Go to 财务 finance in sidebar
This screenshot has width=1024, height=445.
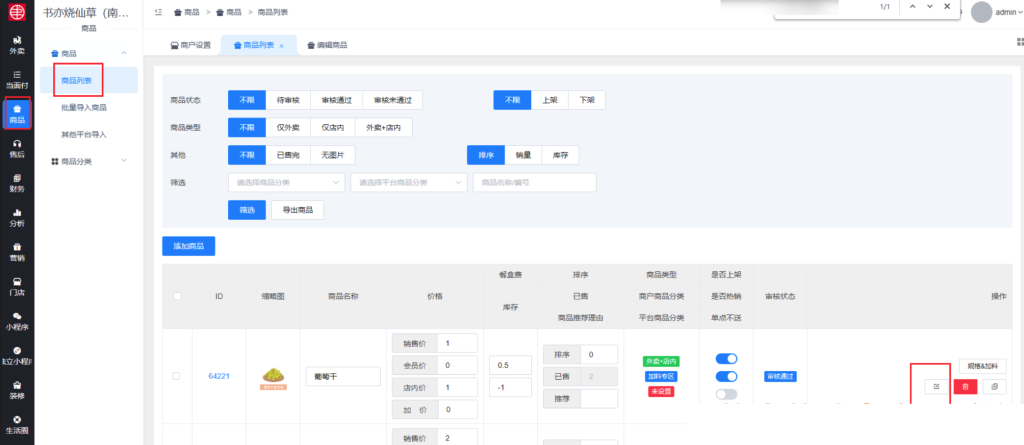[17, 183]
